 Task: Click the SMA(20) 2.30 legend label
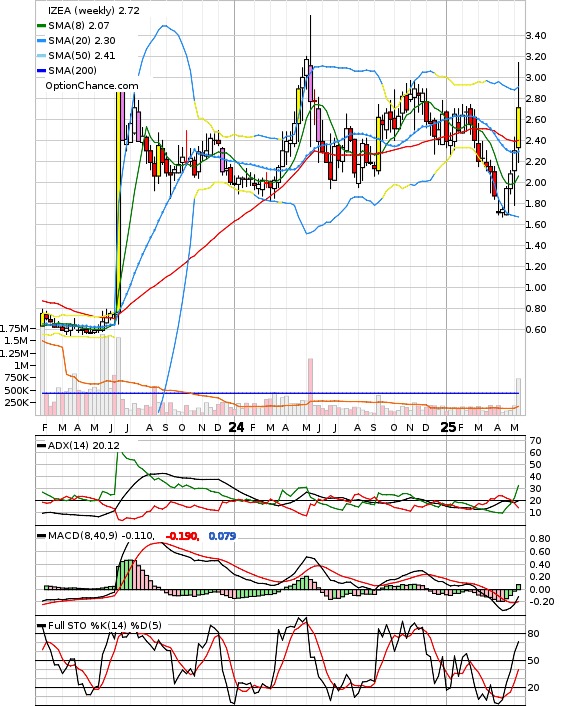(x=82, y=41)
